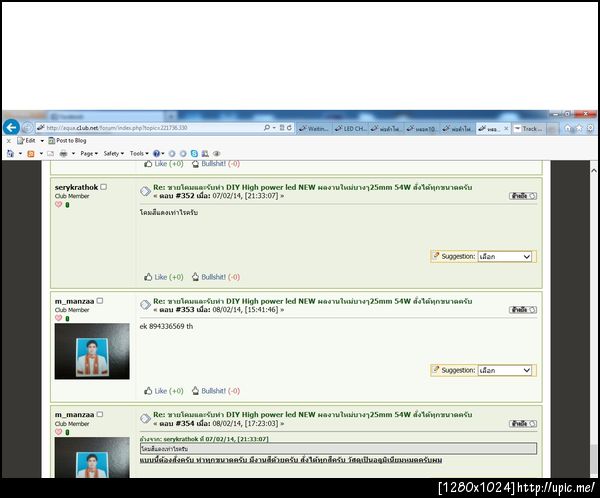Click the Quote button on post #353
The image size is (600, 498).
point(523,310)
